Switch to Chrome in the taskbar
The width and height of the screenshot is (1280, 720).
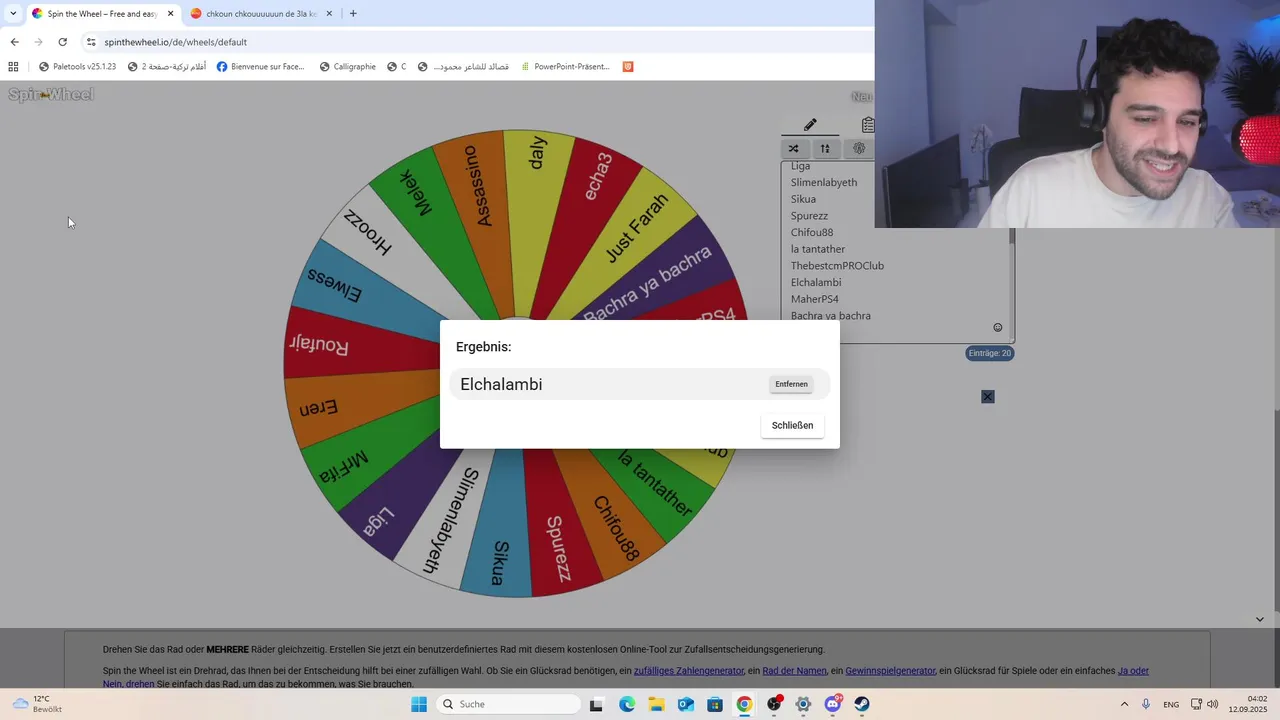point(744,704)
